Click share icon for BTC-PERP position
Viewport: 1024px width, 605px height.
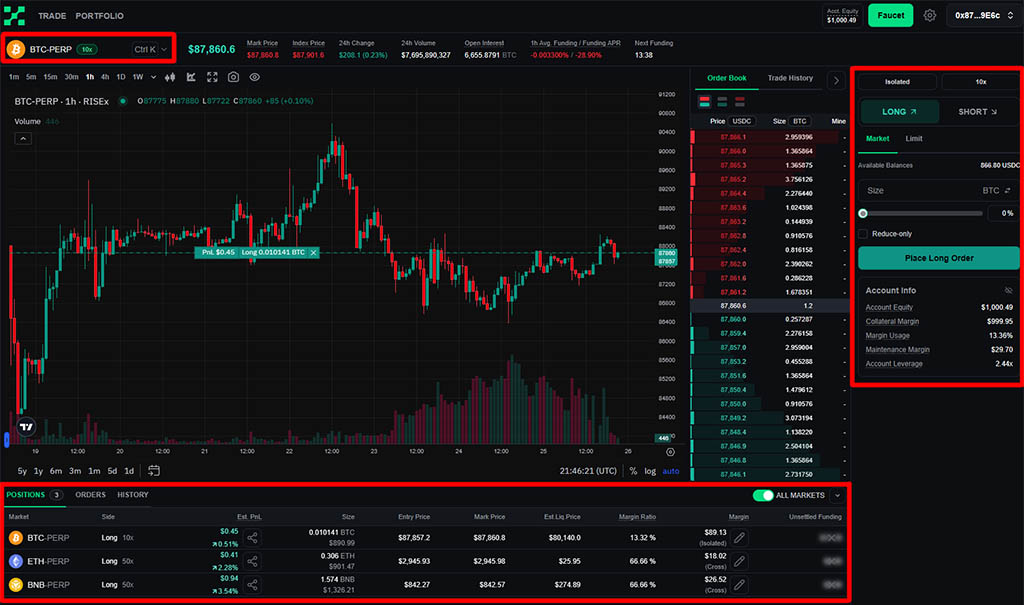coord(252,538)
